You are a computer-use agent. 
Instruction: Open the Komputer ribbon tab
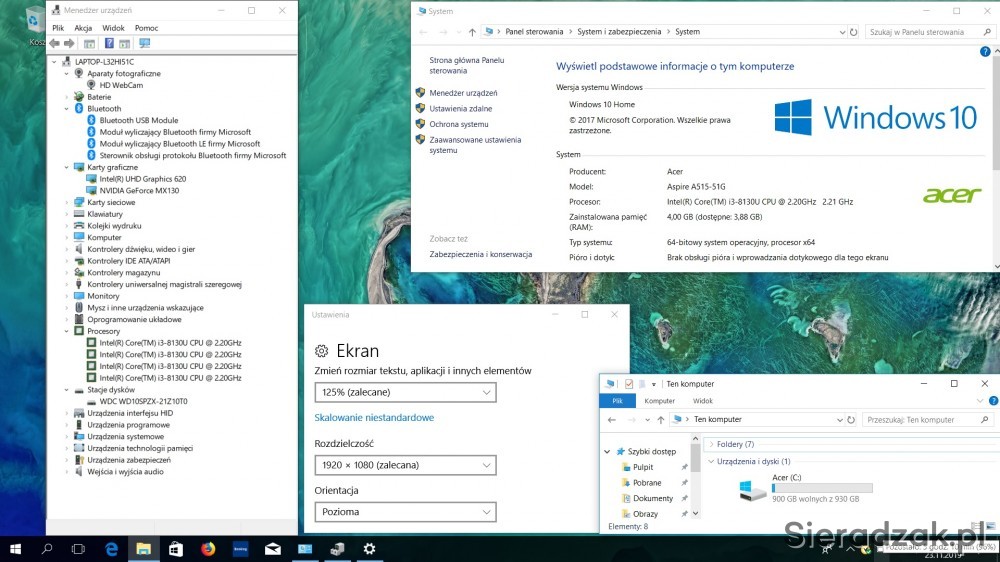[x=659, y=401]
